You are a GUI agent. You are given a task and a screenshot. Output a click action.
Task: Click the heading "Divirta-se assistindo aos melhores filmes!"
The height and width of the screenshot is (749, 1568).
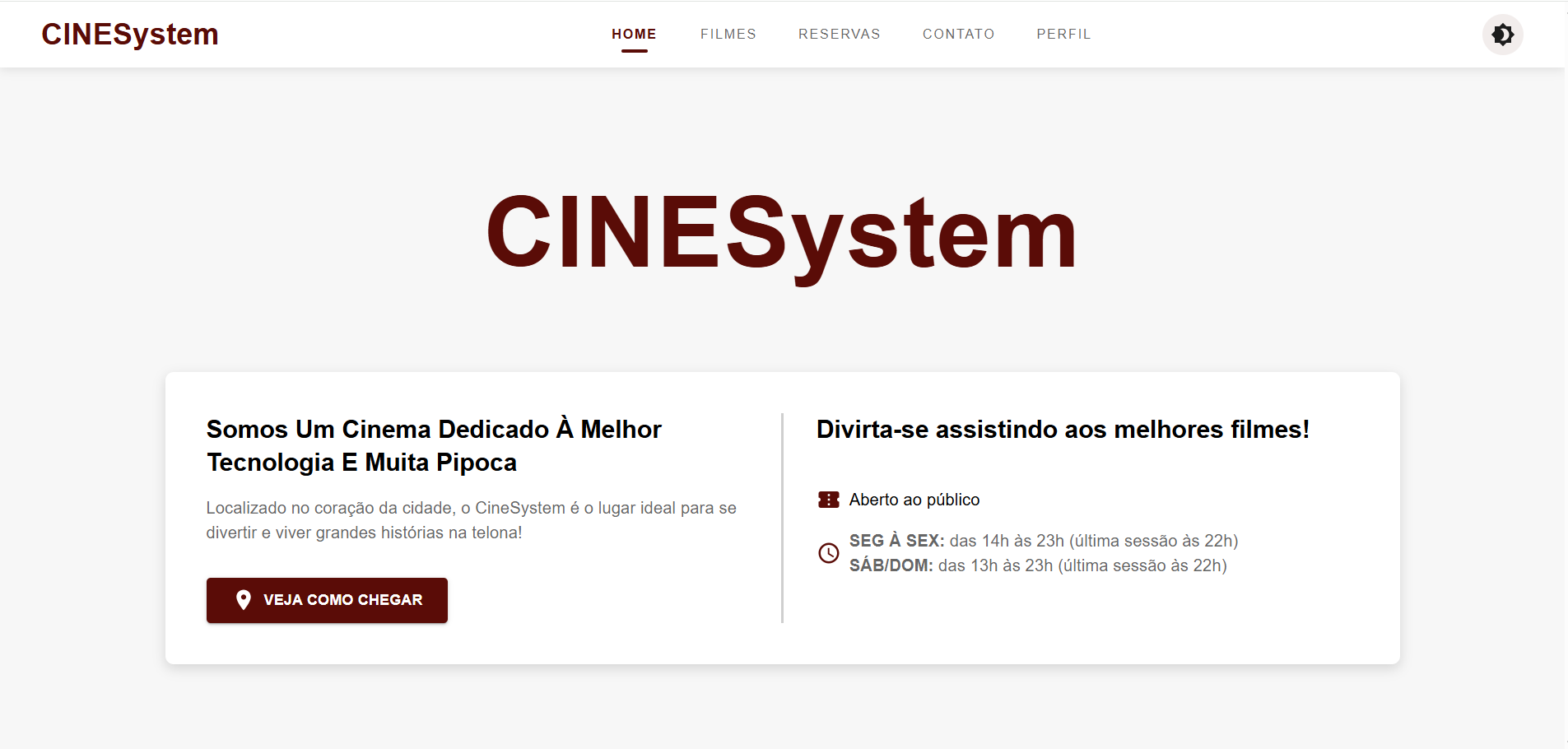pos(1063,429)
